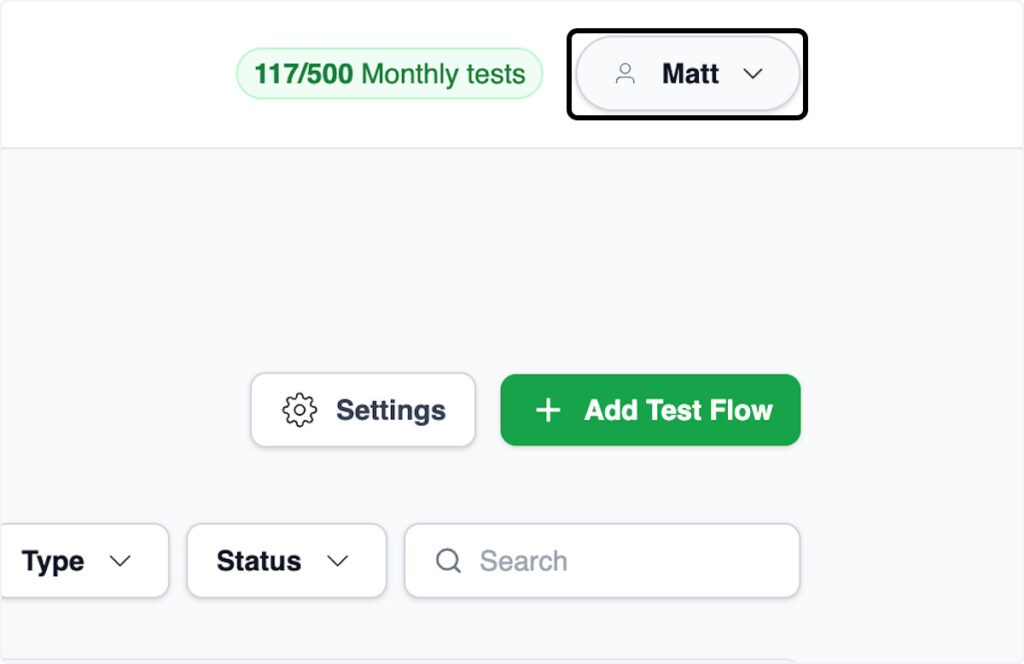Viewport: 1024px width, 664px height.
Task: Select the Matt username label
Action: 690,74
